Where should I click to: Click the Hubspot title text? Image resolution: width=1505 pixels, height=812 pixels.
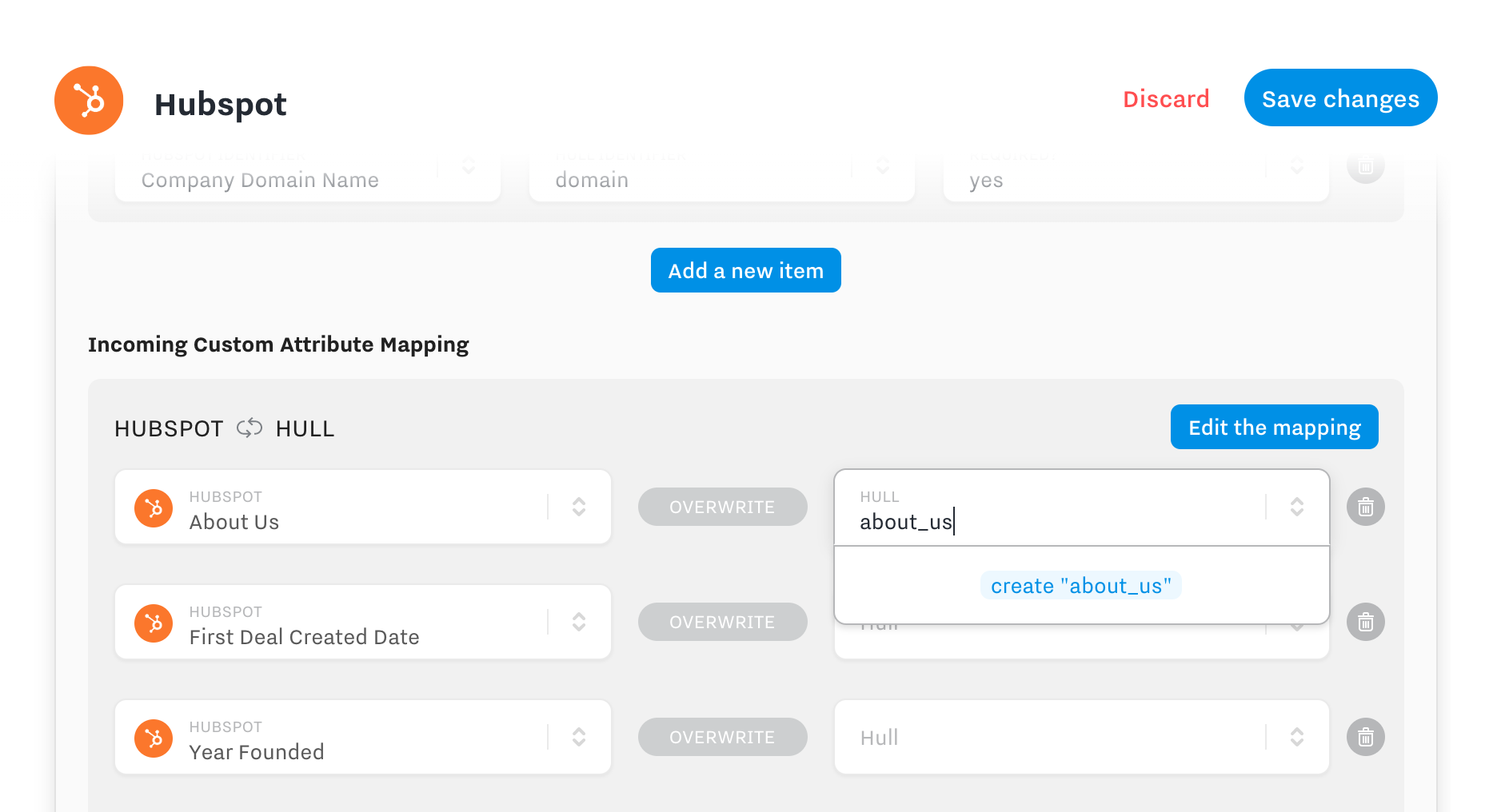tap(220, 104)
